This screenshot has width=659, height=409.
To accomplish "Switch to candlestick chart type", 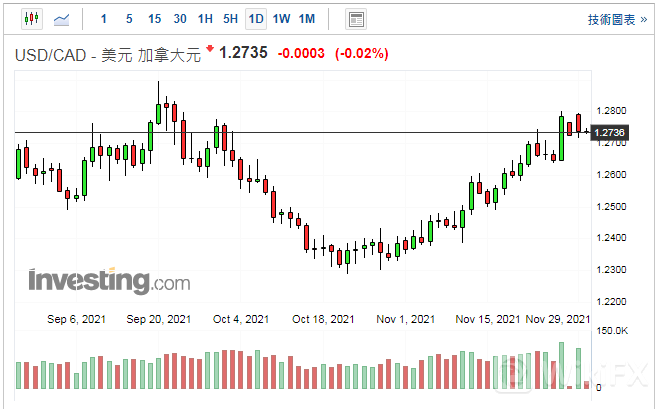I will pos(32,19).
